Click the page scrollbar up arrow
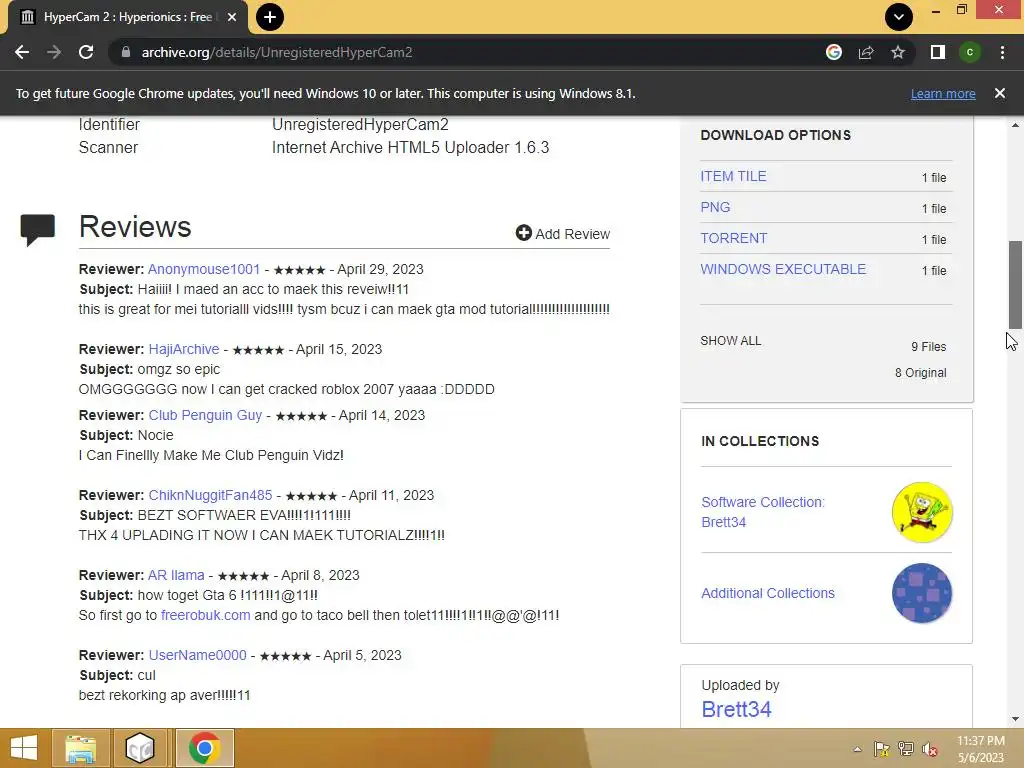Viewport: 1024px width, 768px height. point(1015,125)
